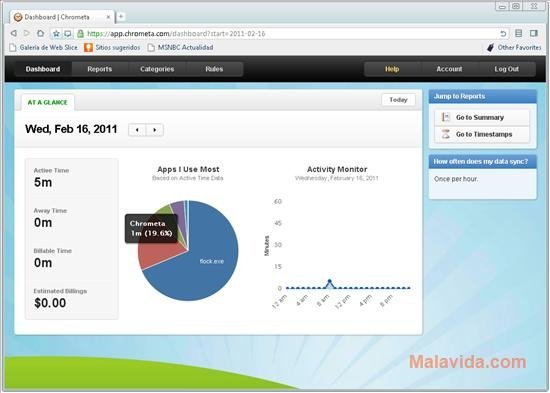
Task: Click the Dashboard tab favicon
Action: tap(18, 17)
